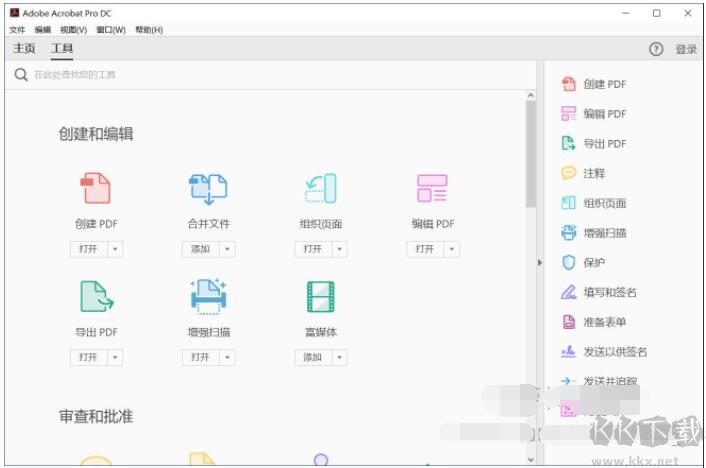Screen dimensions: 706x468
Task: Click the 准备表单 form icon
Action: (569, 322)
